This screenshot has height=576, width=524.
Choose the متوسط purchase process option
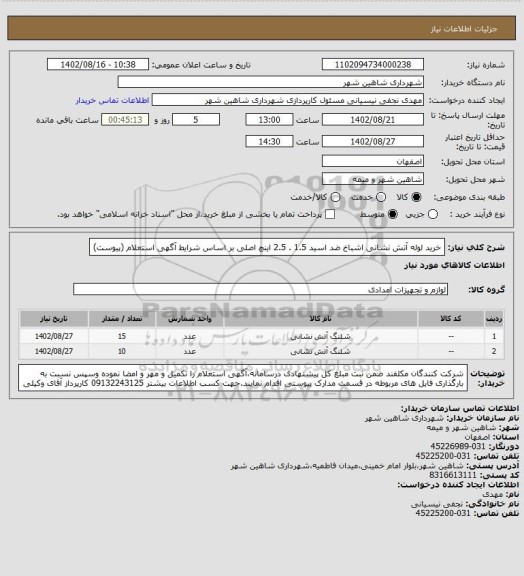point(393,214)
